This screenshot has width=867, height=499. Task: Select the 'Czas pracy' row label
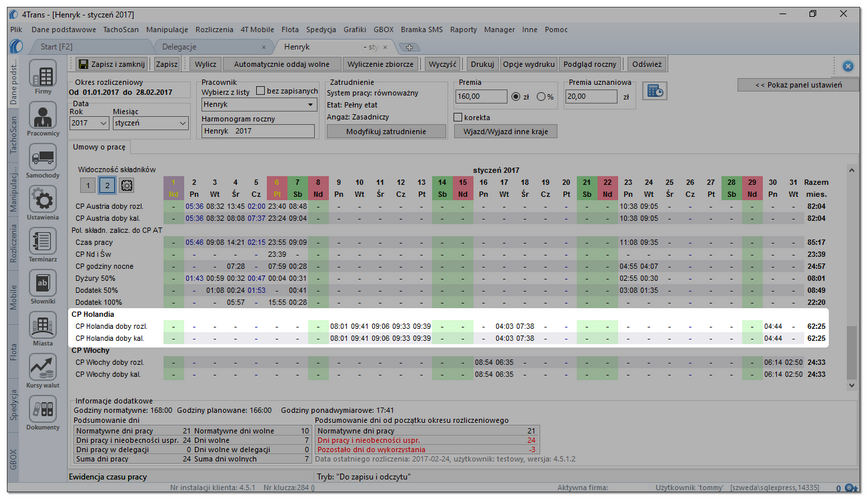(x=94, y=242)
